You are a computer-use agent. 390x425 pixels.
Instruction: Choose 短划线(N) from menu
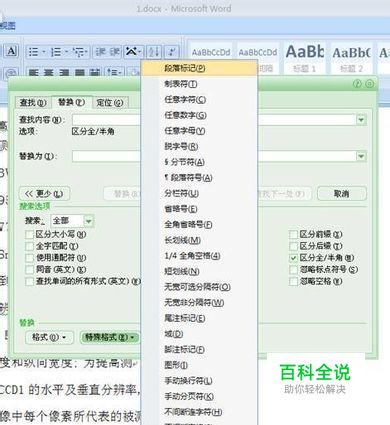click(x=199, y=271)
